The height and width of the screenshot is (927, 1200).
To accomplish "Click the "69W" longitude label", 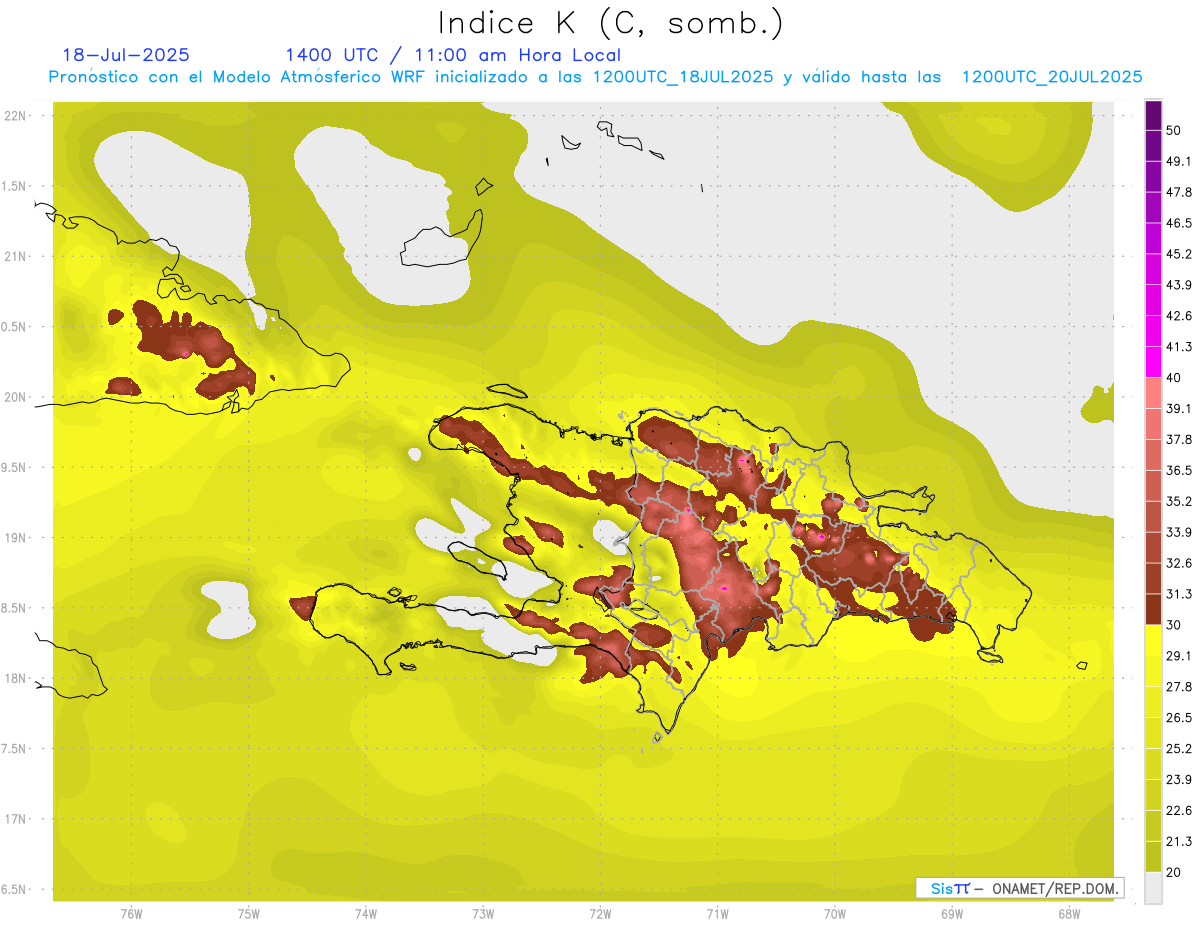I will pyautogui.click(x=952, y=914).
